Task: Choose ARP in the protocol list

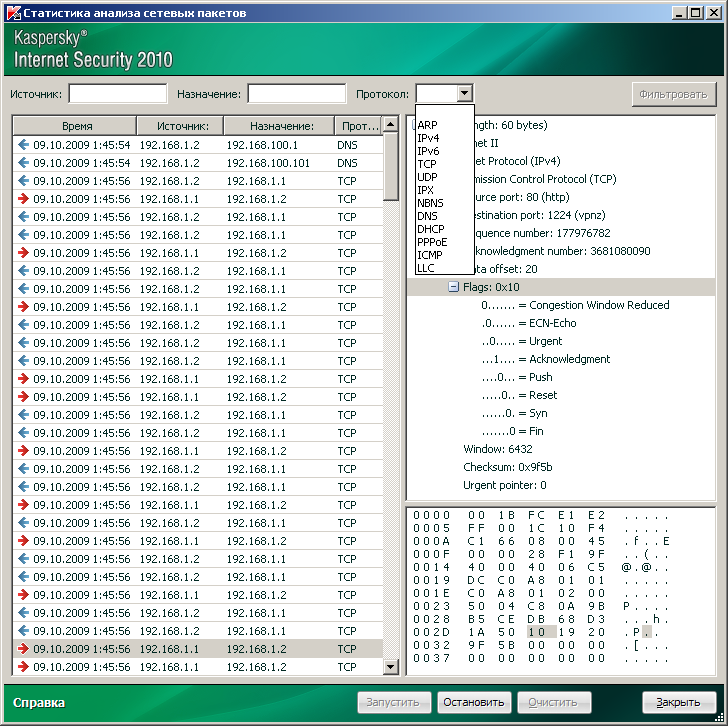Action: [x=427, y=125]
